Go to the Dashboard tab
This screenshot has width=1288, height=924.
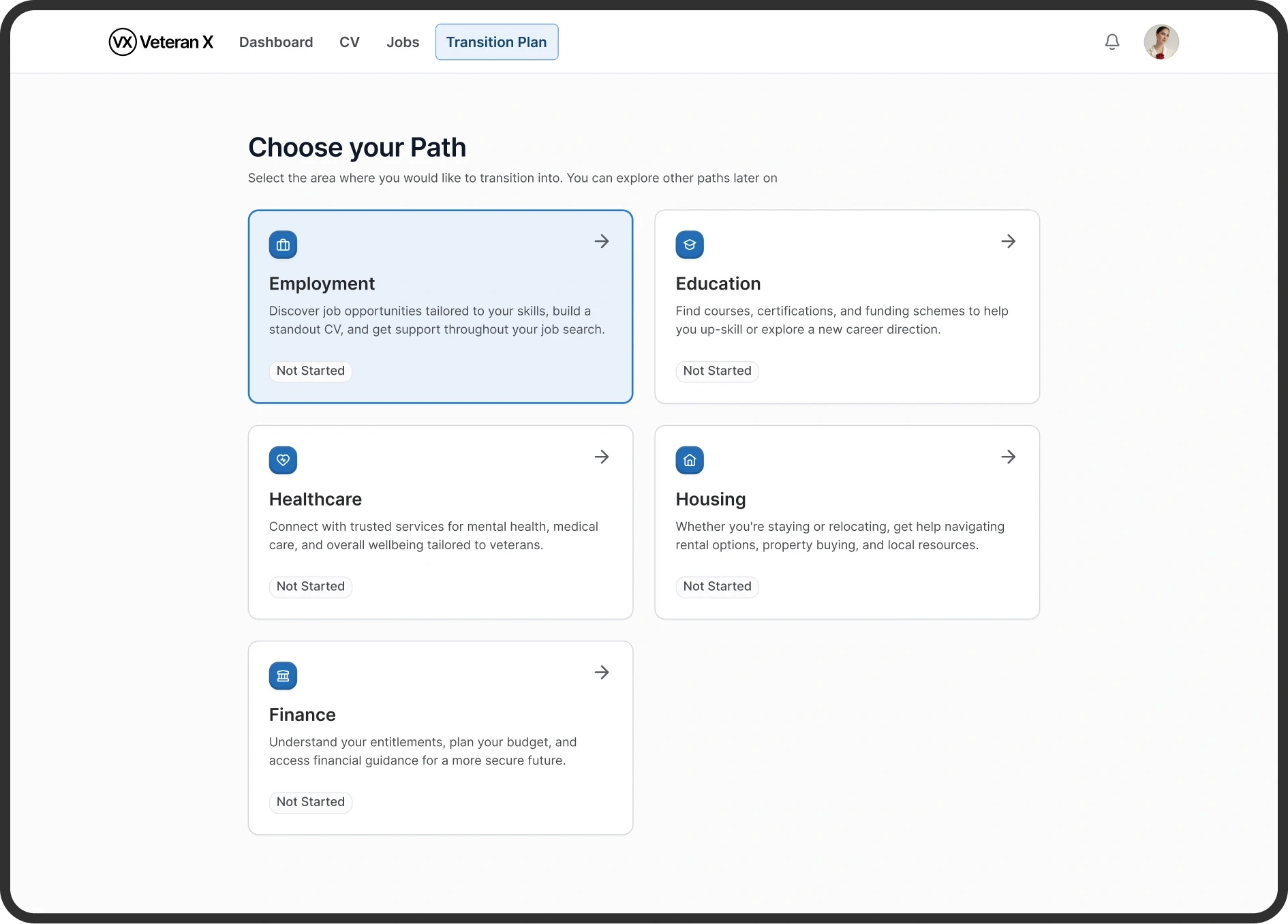tap(276, 42)
